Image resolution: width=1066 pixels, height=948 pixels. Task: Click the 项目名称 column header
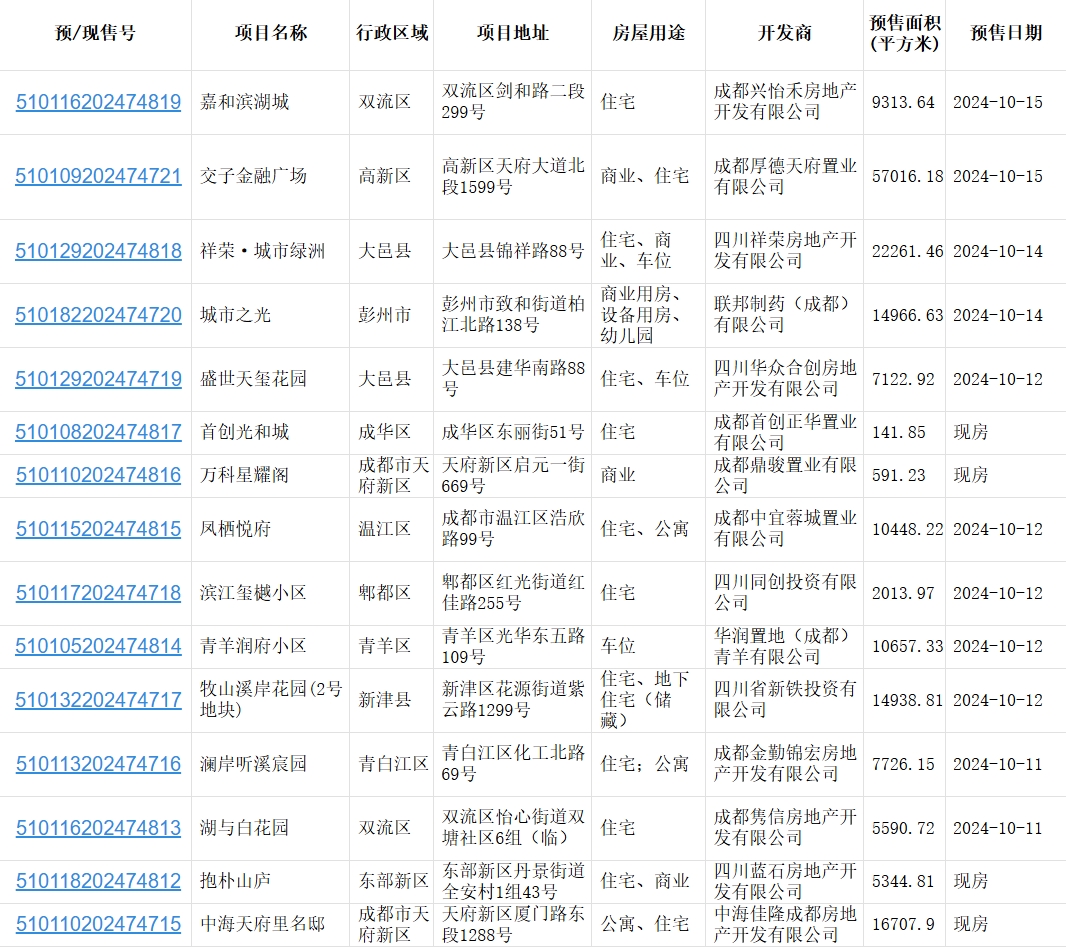tap(271, 33)
